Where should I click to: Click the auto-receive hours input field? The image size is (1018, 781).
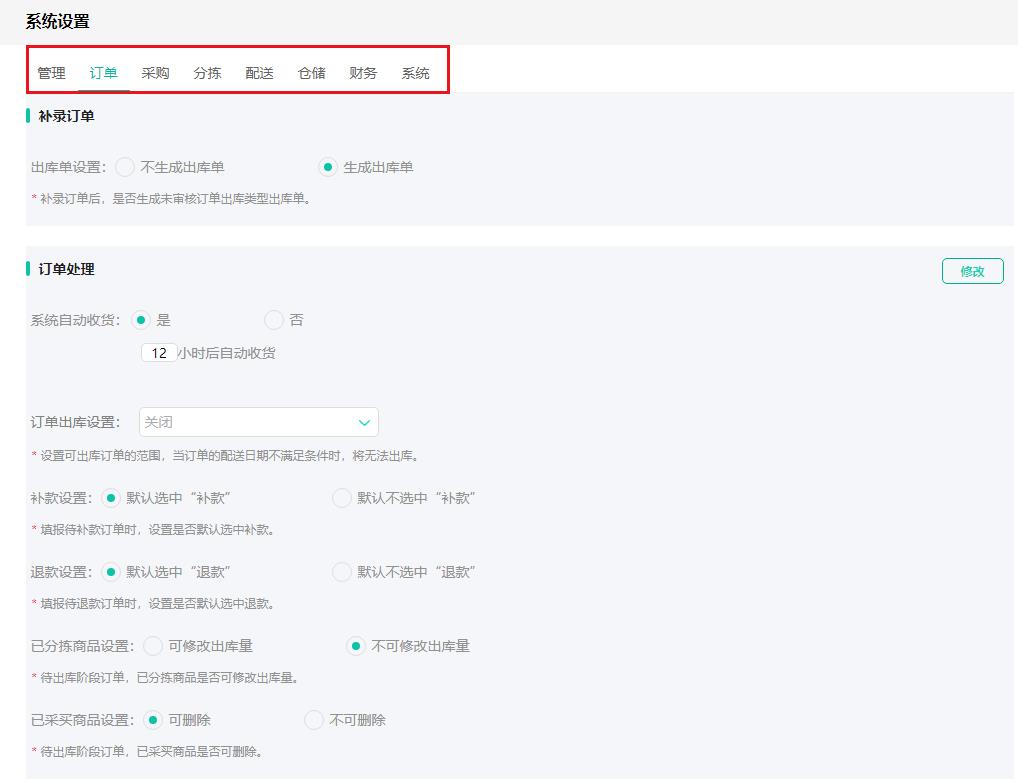click(158, 353)
